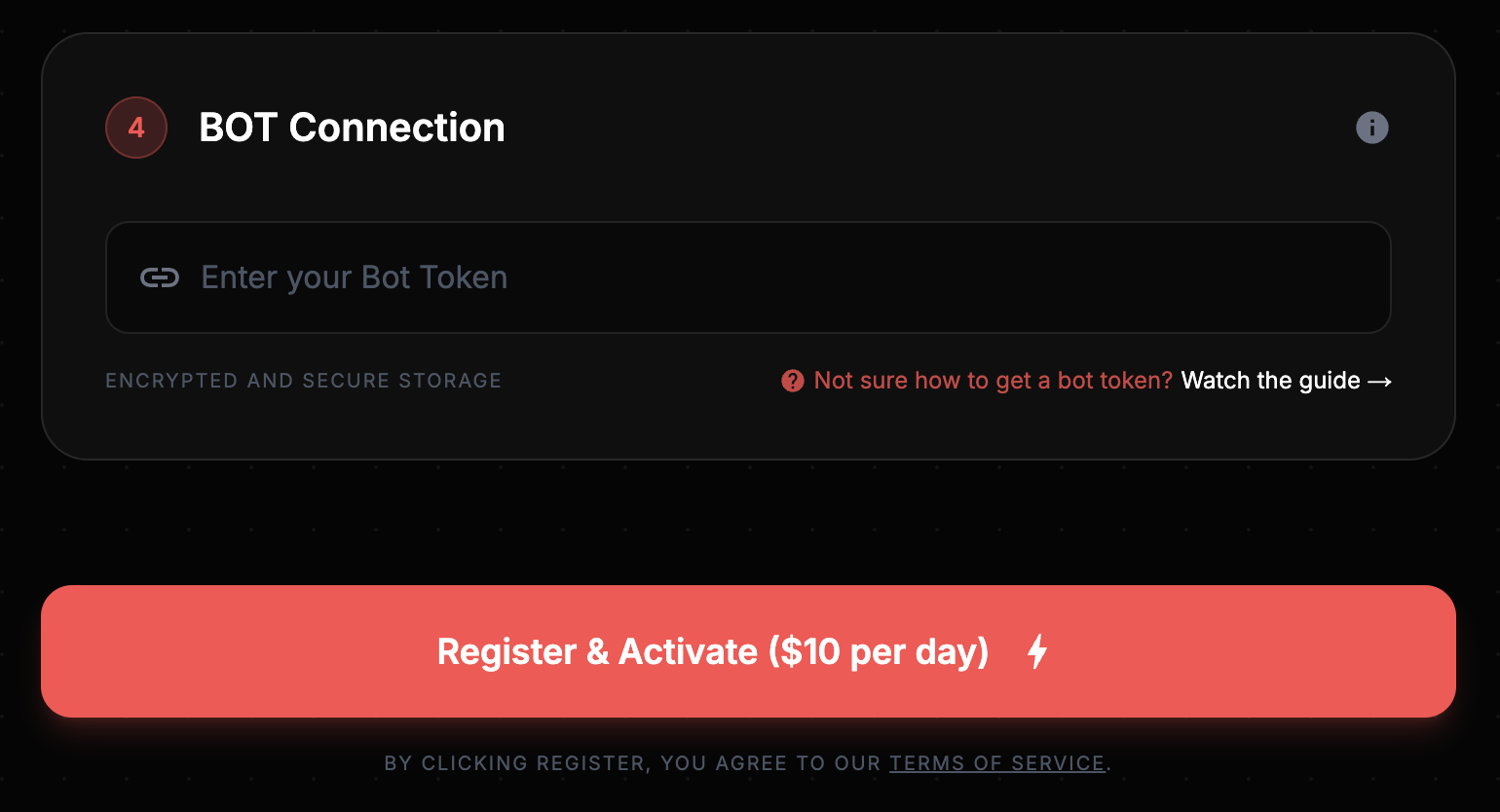Click the BOT Connection heading

(352, 128)
